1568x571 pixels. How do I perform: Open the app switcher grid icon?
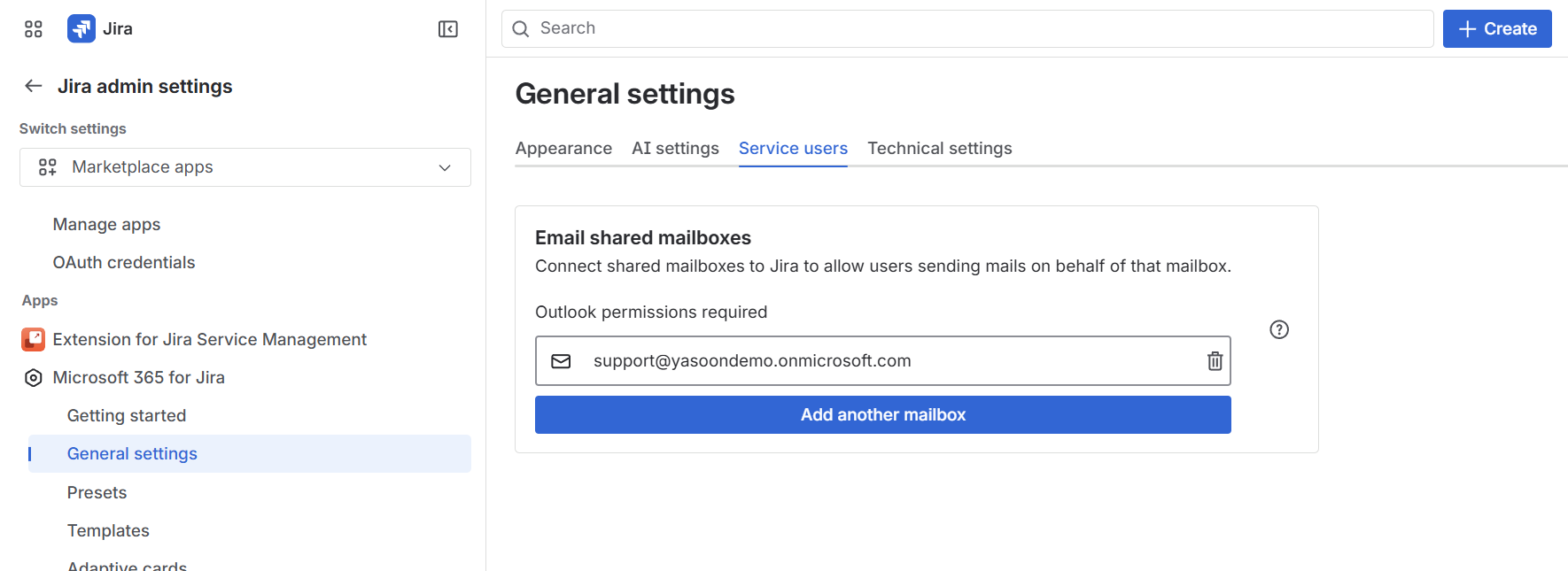[34, 29]
